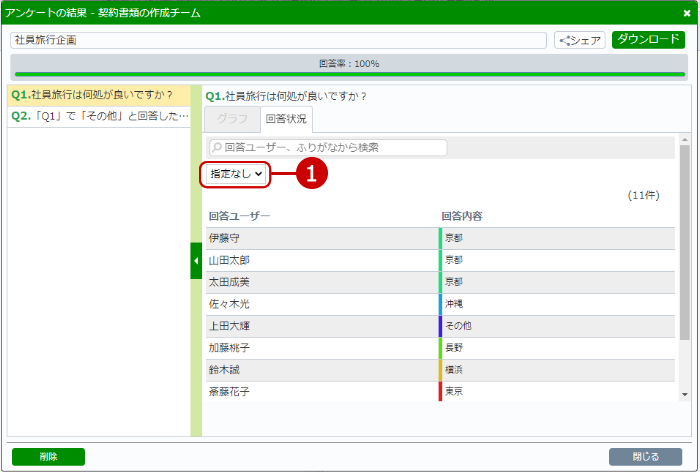Select the row for 佐々木光
Image resolution: width=700 pixels, height=472 pixels.
440,304
